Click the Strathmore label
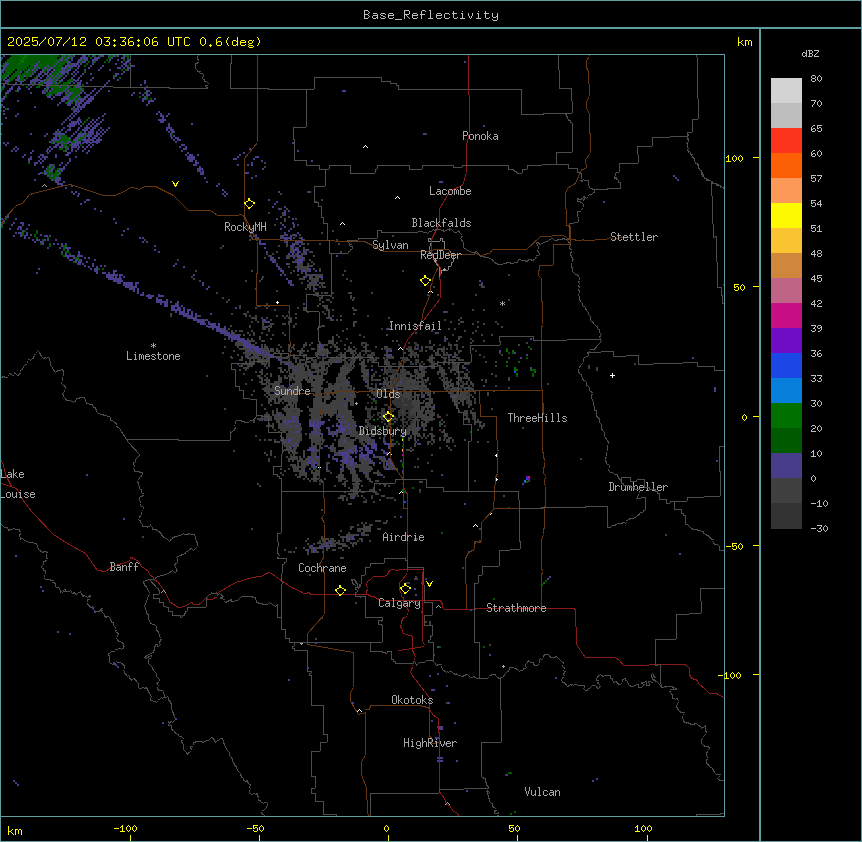862x842 pixels. 516,608
